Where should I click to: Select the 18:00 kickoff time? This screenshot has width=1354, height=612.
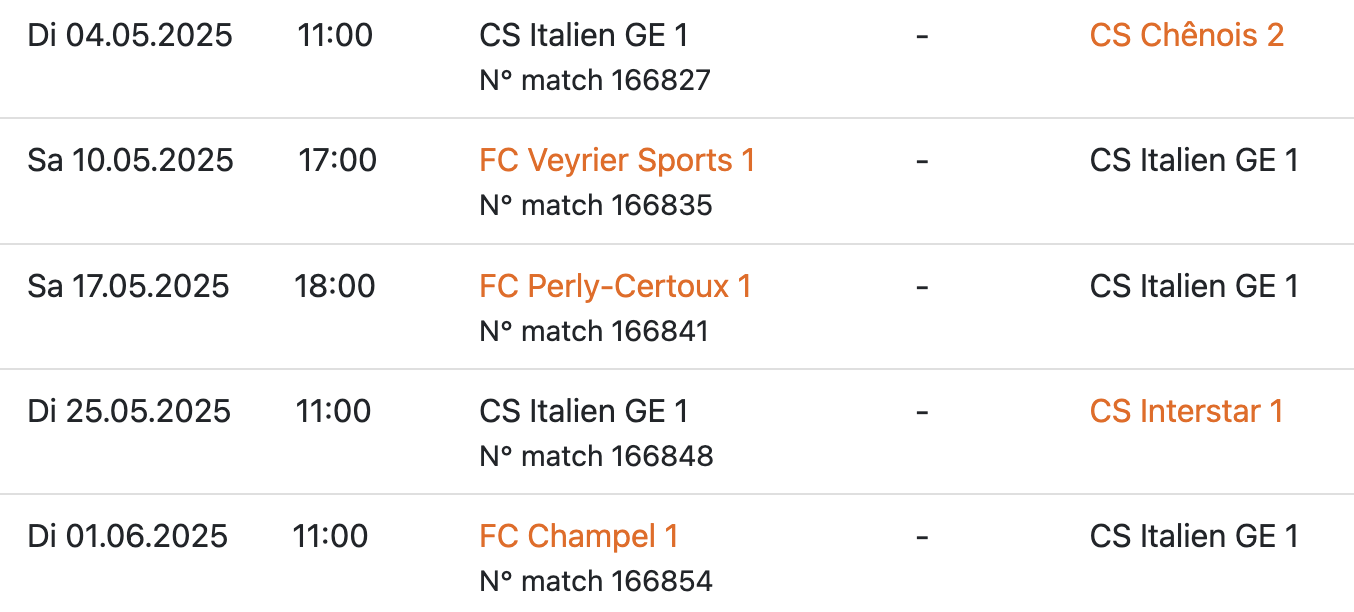335,287
